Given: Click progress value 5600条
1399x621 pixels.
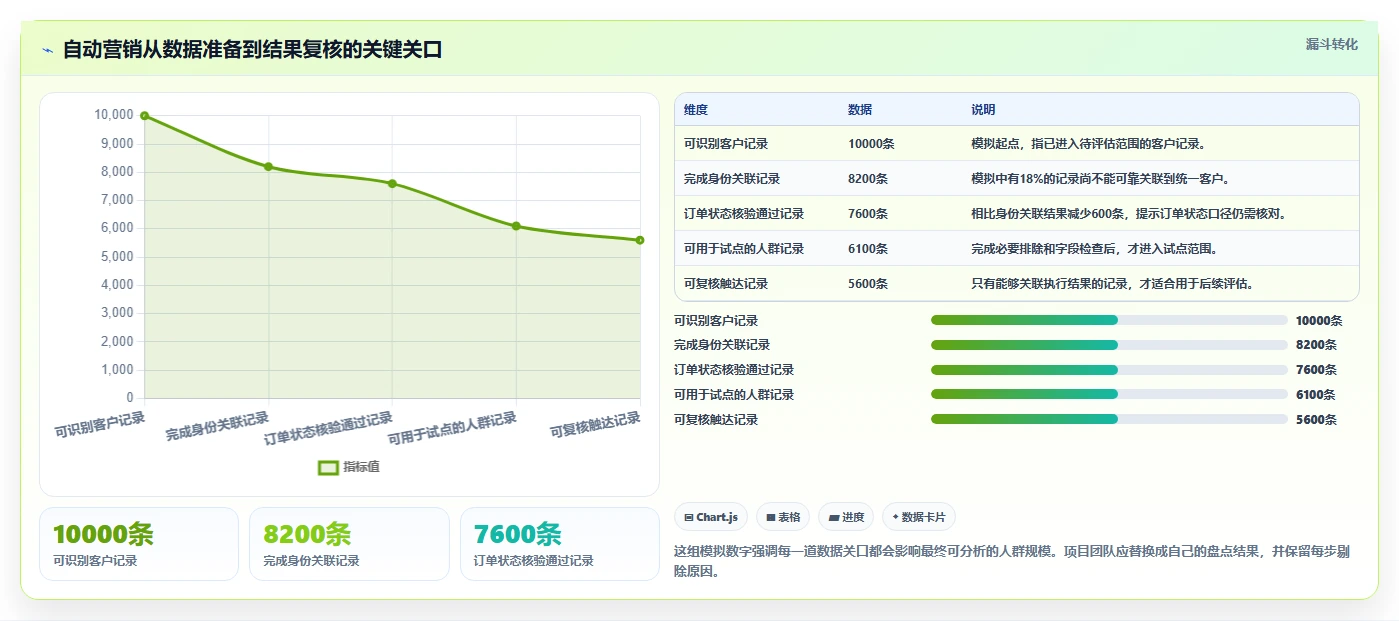Looking at the screenshot, I should (1316, 420).
